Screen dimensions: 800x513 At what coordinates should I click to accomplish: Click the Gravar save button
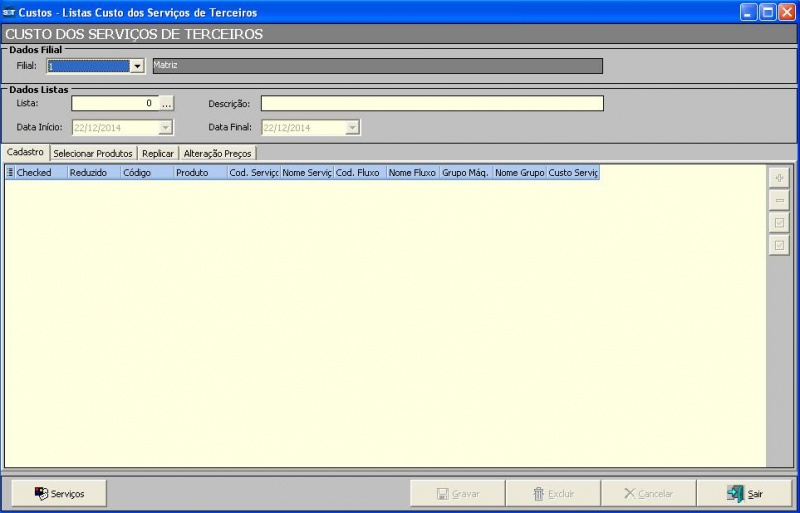click(x=457, y=494)
